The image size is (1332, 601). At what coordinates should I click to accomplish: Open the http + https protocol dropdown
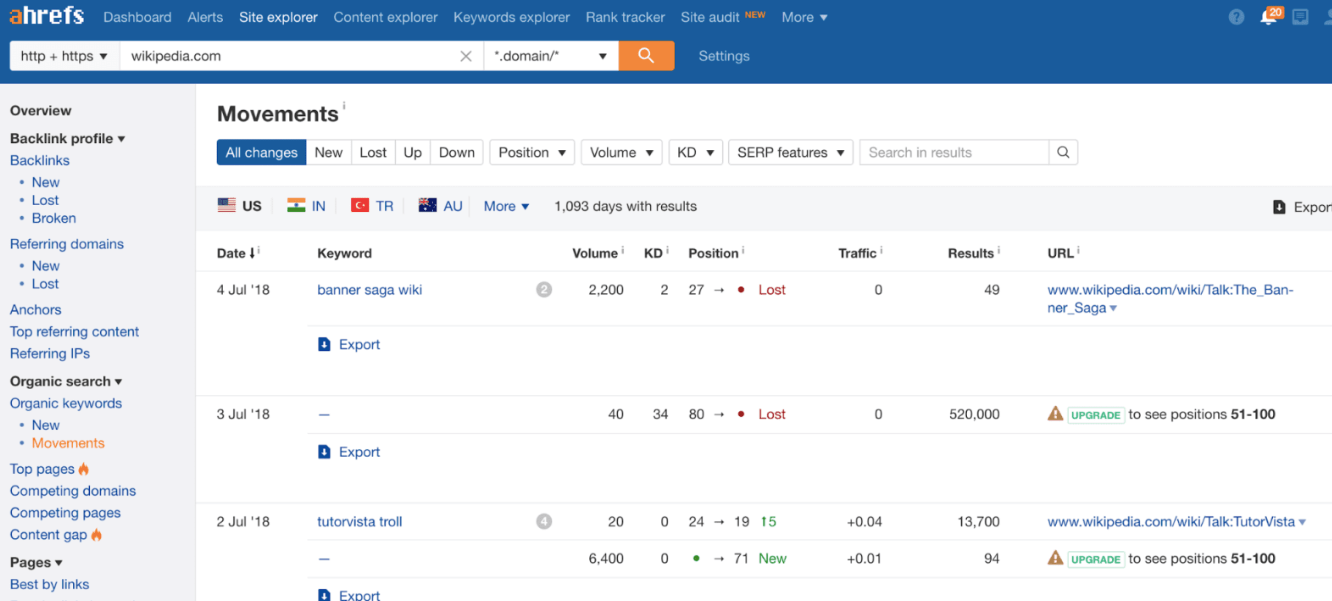(x=64, y=56)
